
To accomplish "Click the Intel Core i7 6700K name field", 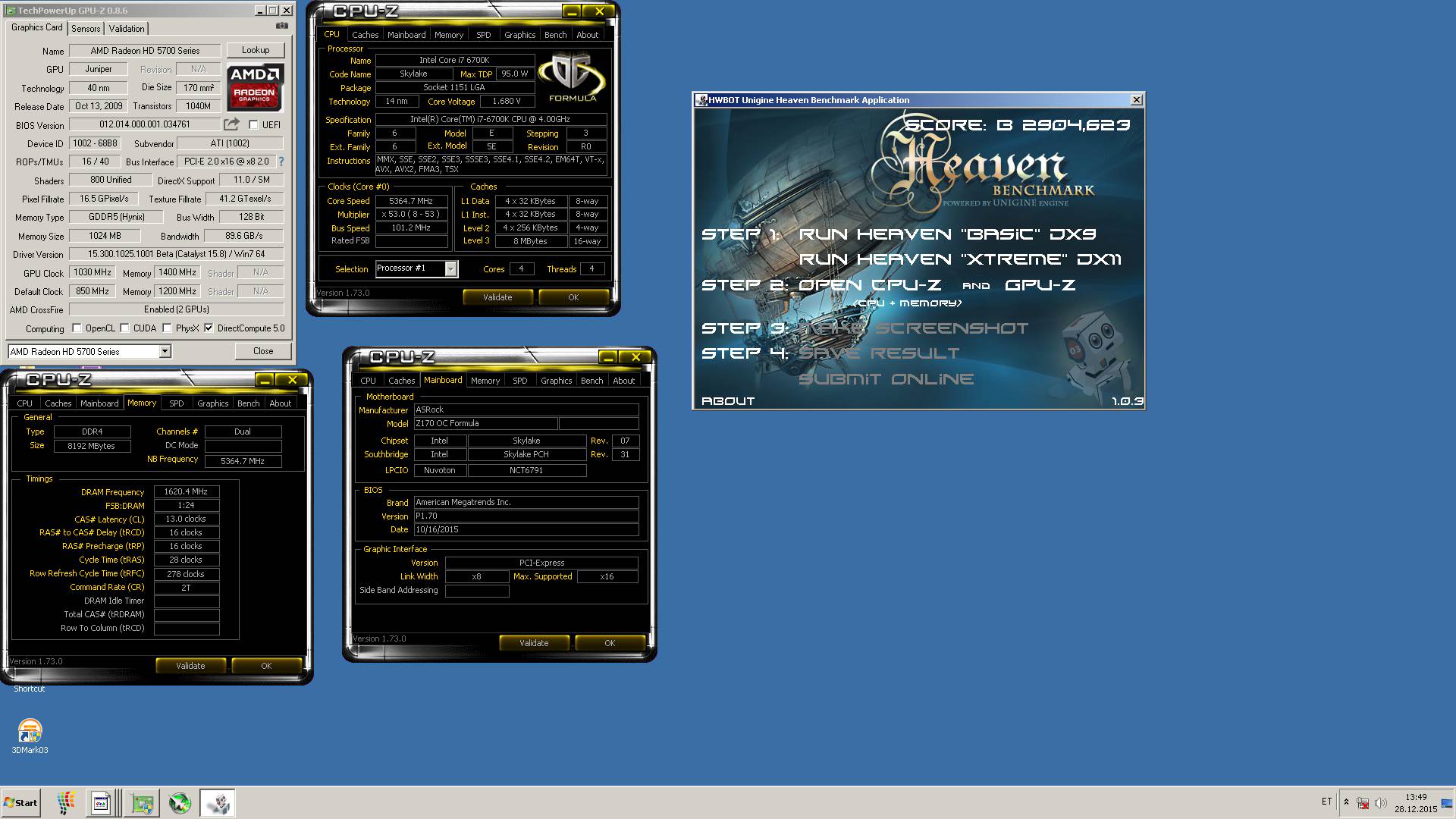I will pyautogui.click(x=455, y=60).
